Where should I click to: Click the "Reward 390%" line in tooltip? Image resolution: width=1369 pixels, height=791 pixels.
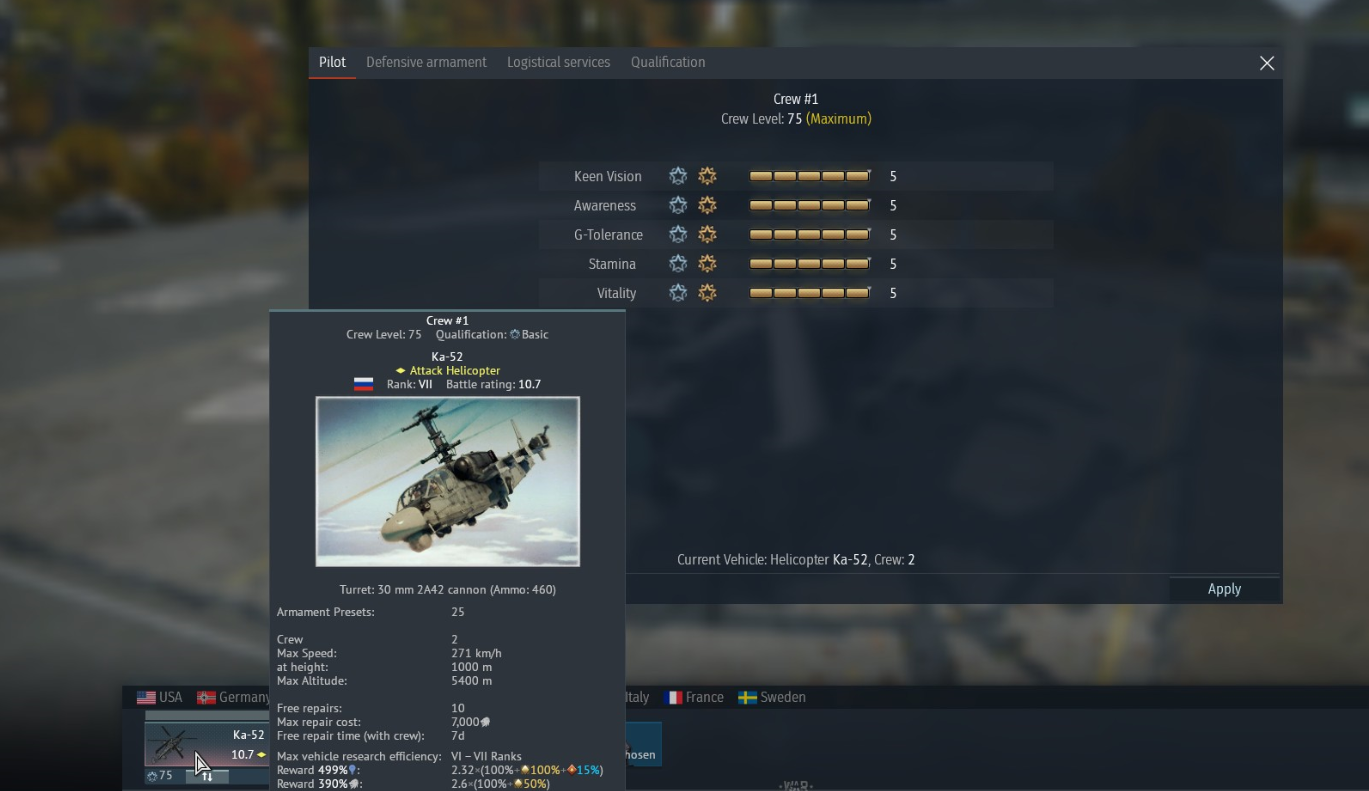[413, 784]
